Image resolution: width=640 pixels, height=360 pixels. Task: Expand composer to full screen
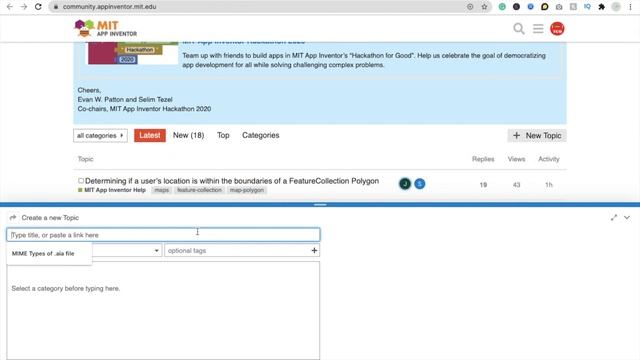[614, 218]
